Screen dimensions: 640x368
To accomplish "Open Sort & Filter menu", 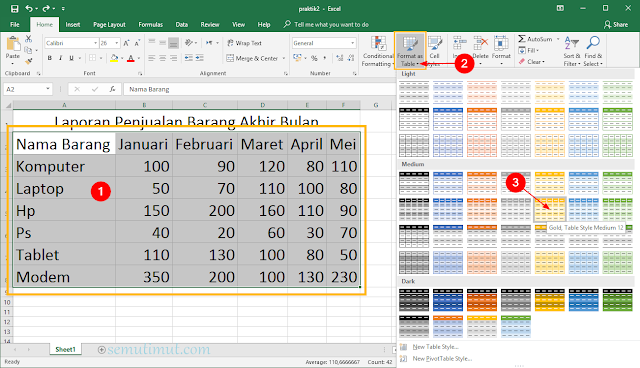I will [x=571, y=51].
